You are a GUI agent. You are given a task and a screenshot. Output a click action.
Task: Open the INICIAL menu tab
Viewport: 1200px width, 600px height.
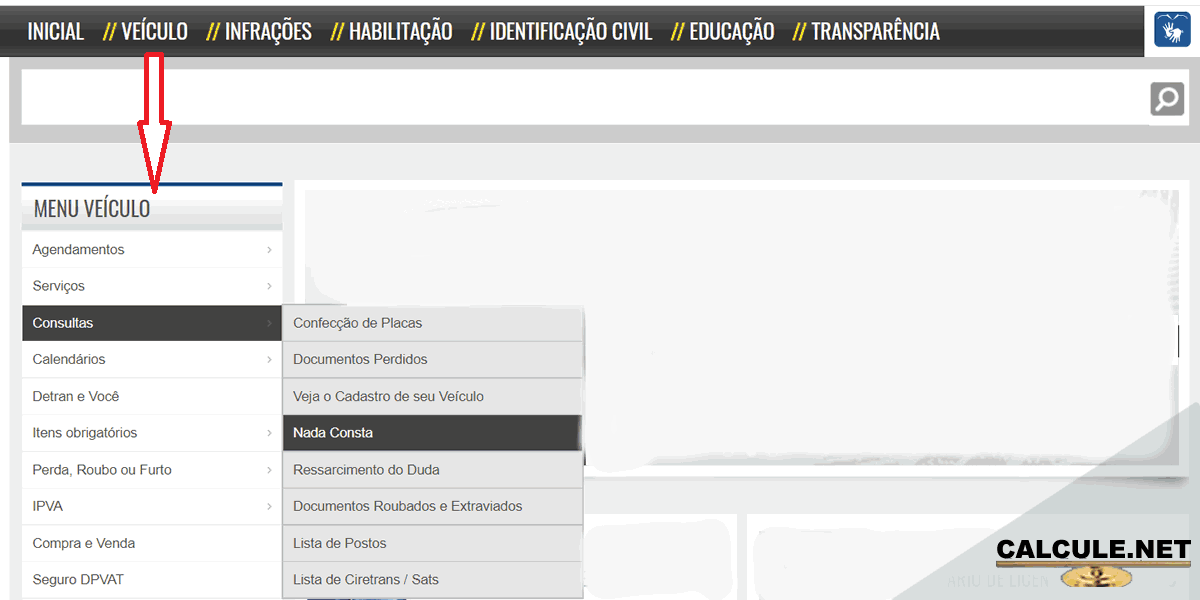click(x=56, y=32)
